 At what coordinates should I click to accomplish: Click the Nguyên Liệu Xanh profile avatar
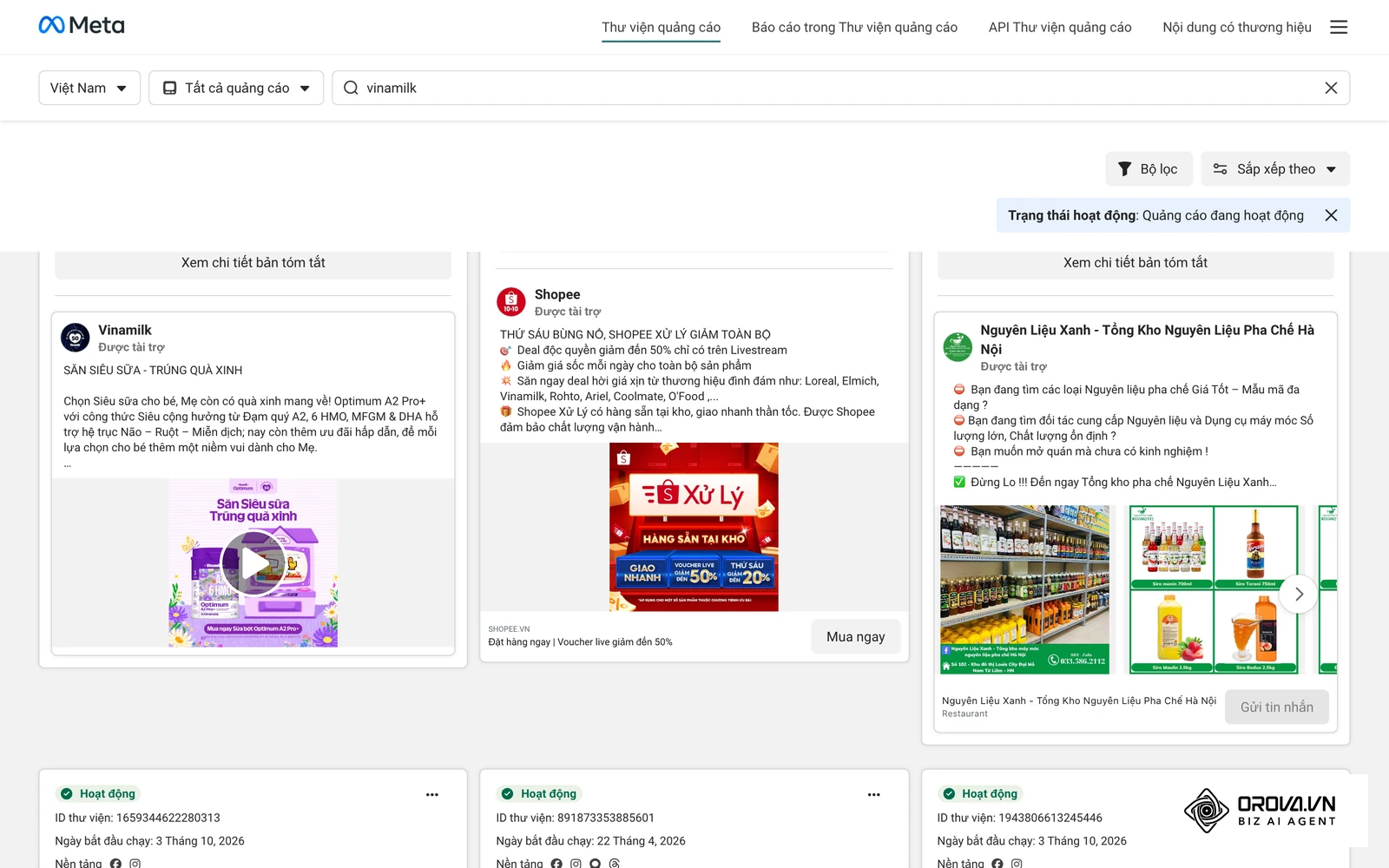coord(958,347)
